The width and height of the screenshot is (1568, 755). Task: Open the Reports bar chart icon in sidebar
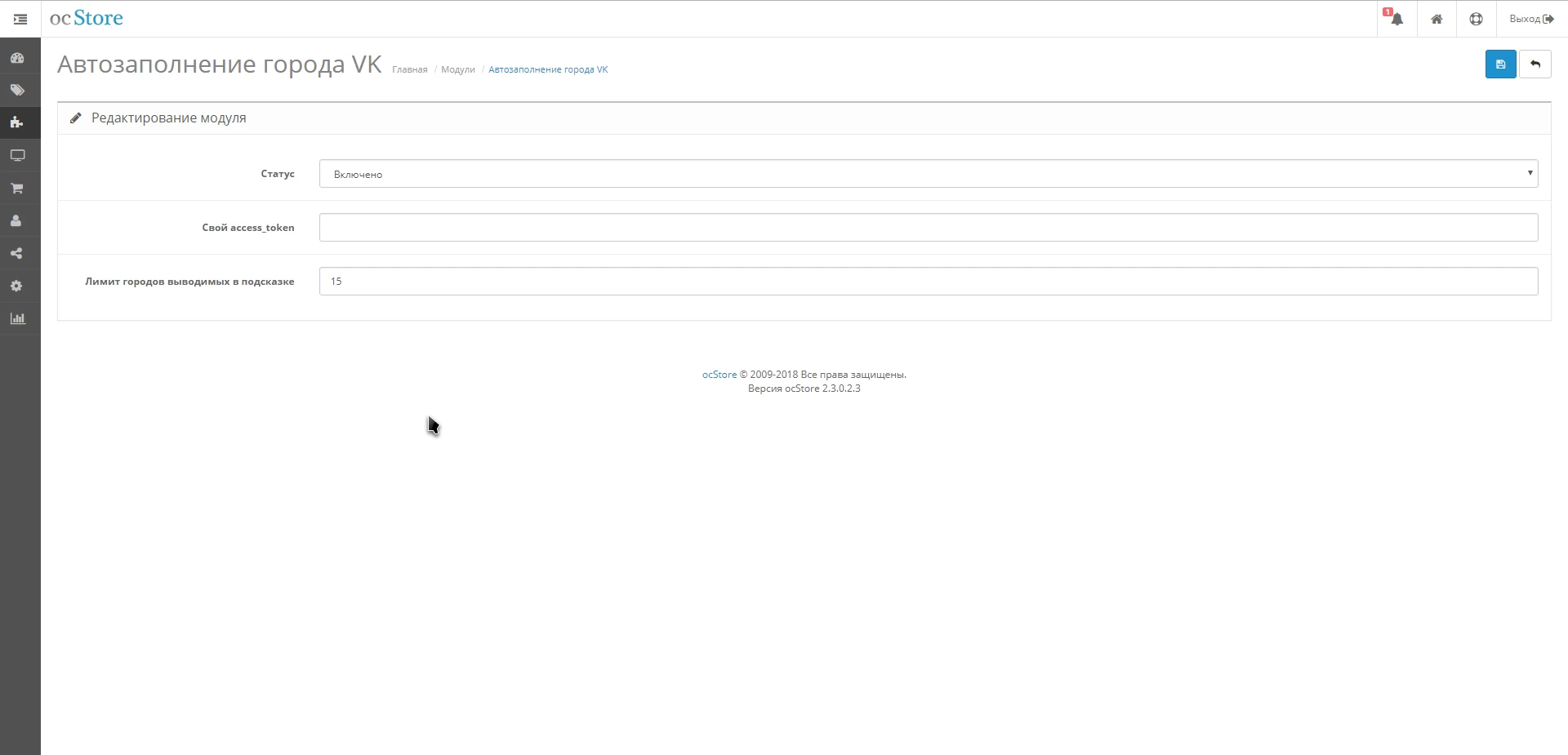(x=17, y=319)
